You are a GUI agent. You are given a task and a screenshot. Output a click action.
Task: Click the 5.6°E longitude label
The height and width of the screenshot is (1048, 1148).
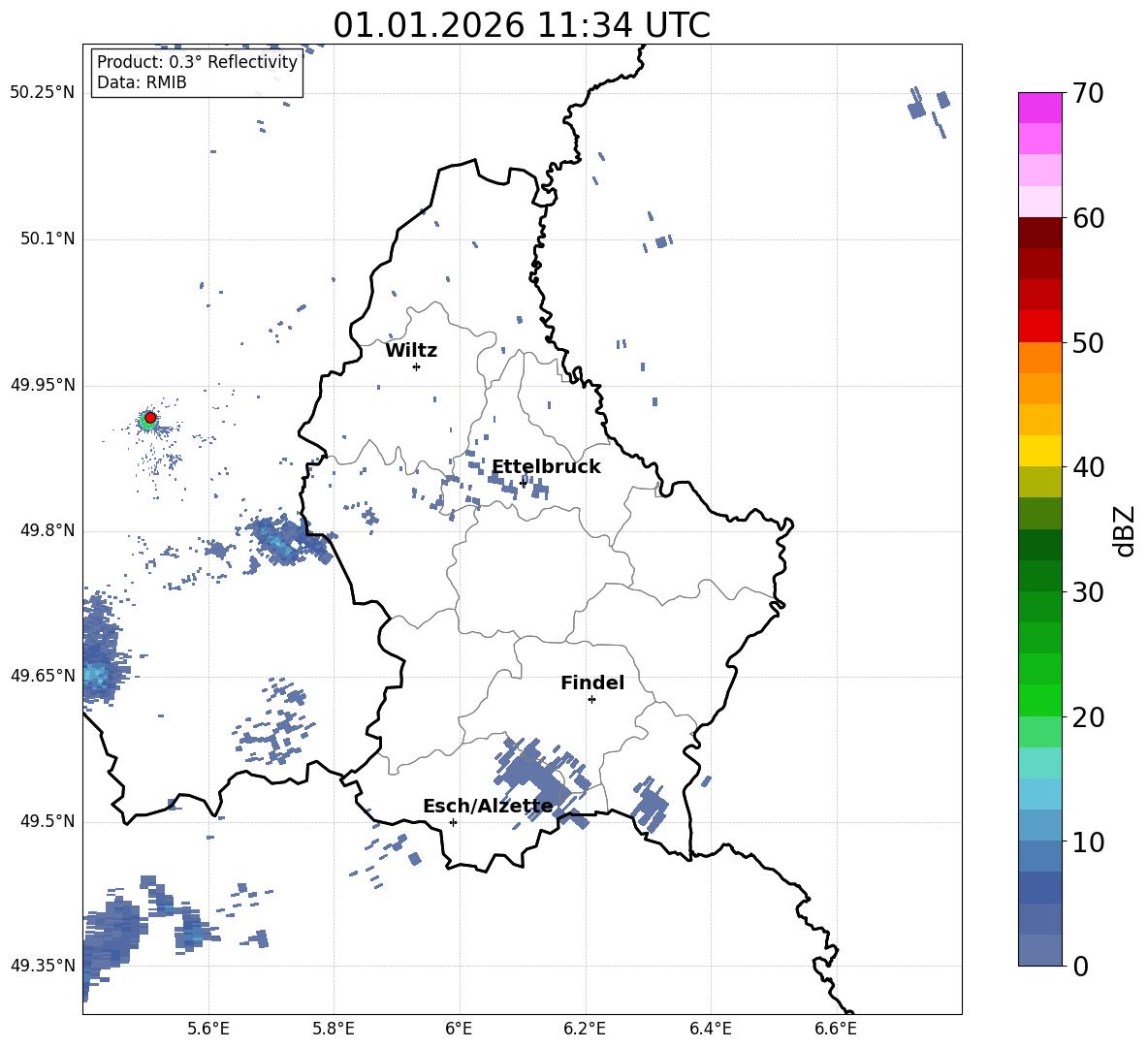(x=208, y=1029)
